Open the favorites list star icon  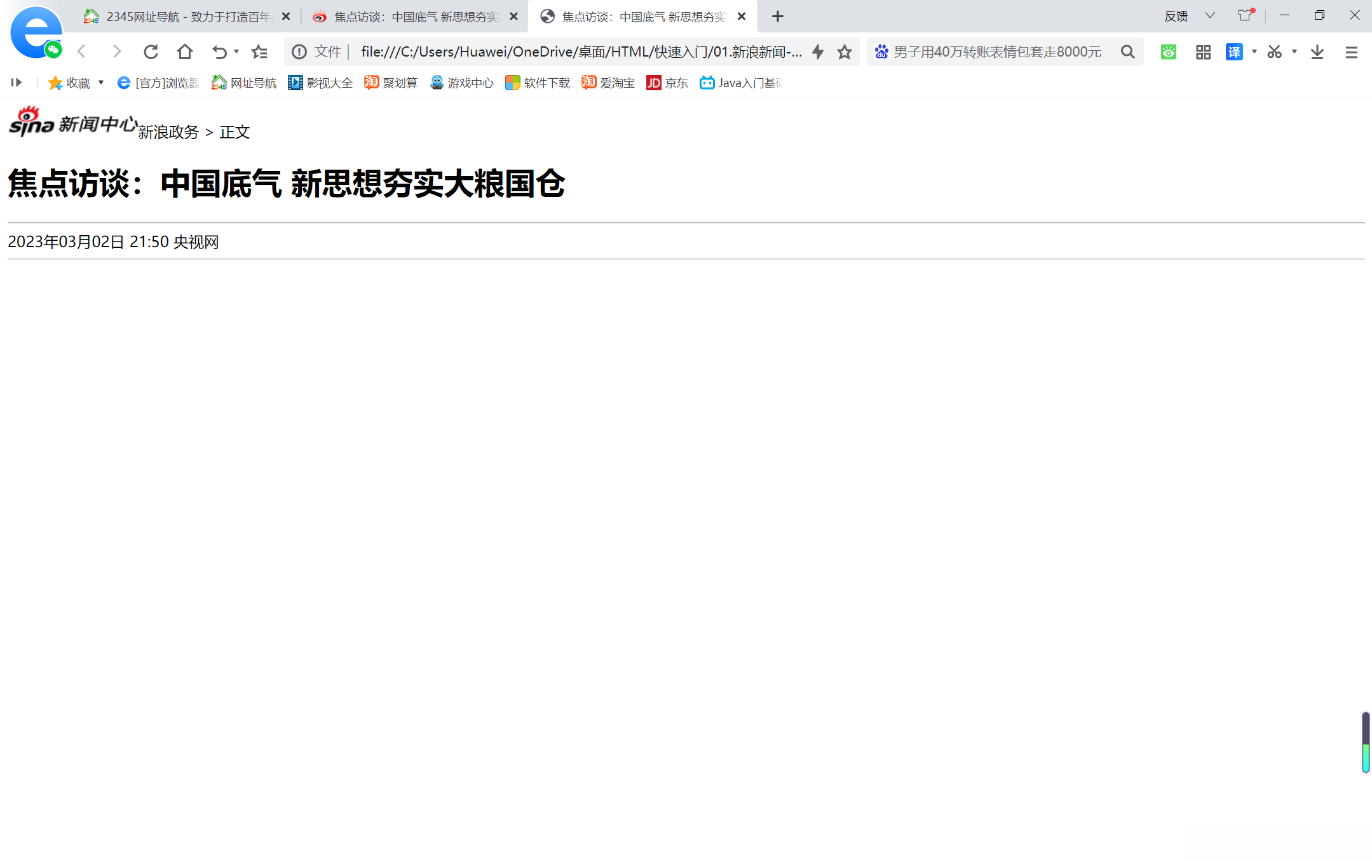(259, 51)
